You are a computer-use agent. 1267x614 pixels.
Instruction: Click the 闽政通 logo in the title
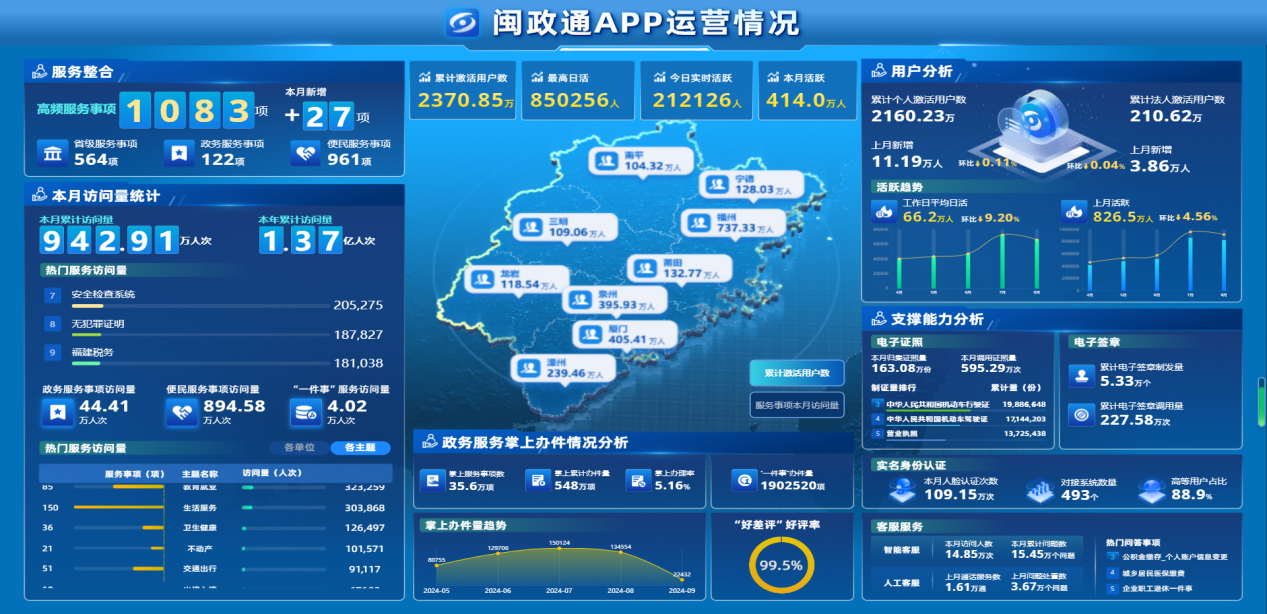(x=465, y=22)
